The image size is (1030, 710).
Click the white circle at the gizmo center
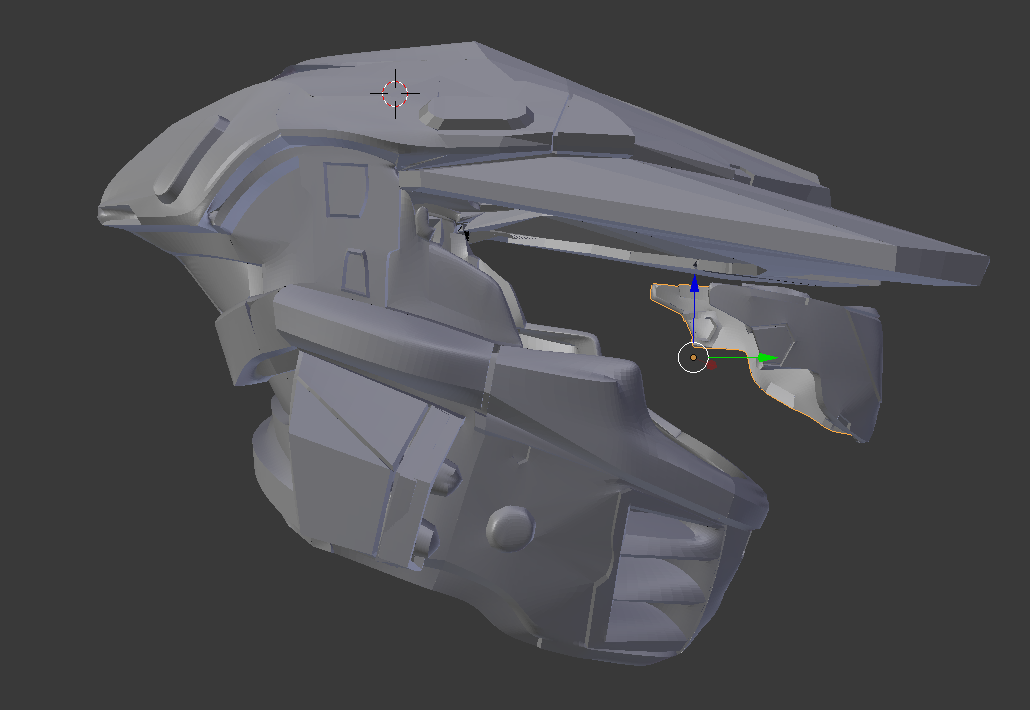click(693, 357)
